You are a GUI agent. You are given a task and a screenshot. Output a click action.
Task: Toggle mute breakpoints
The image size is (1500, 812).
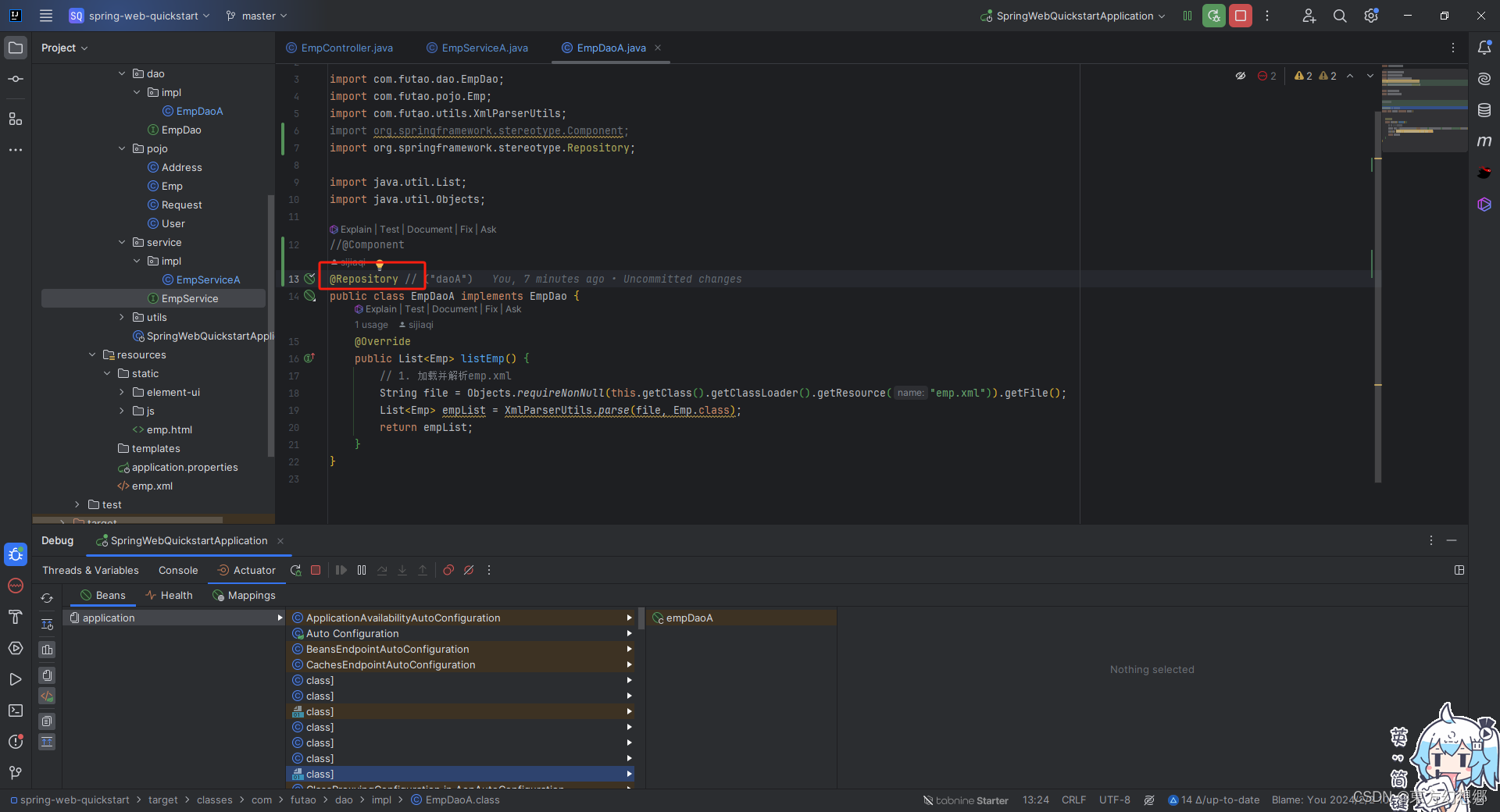point(469,570)
